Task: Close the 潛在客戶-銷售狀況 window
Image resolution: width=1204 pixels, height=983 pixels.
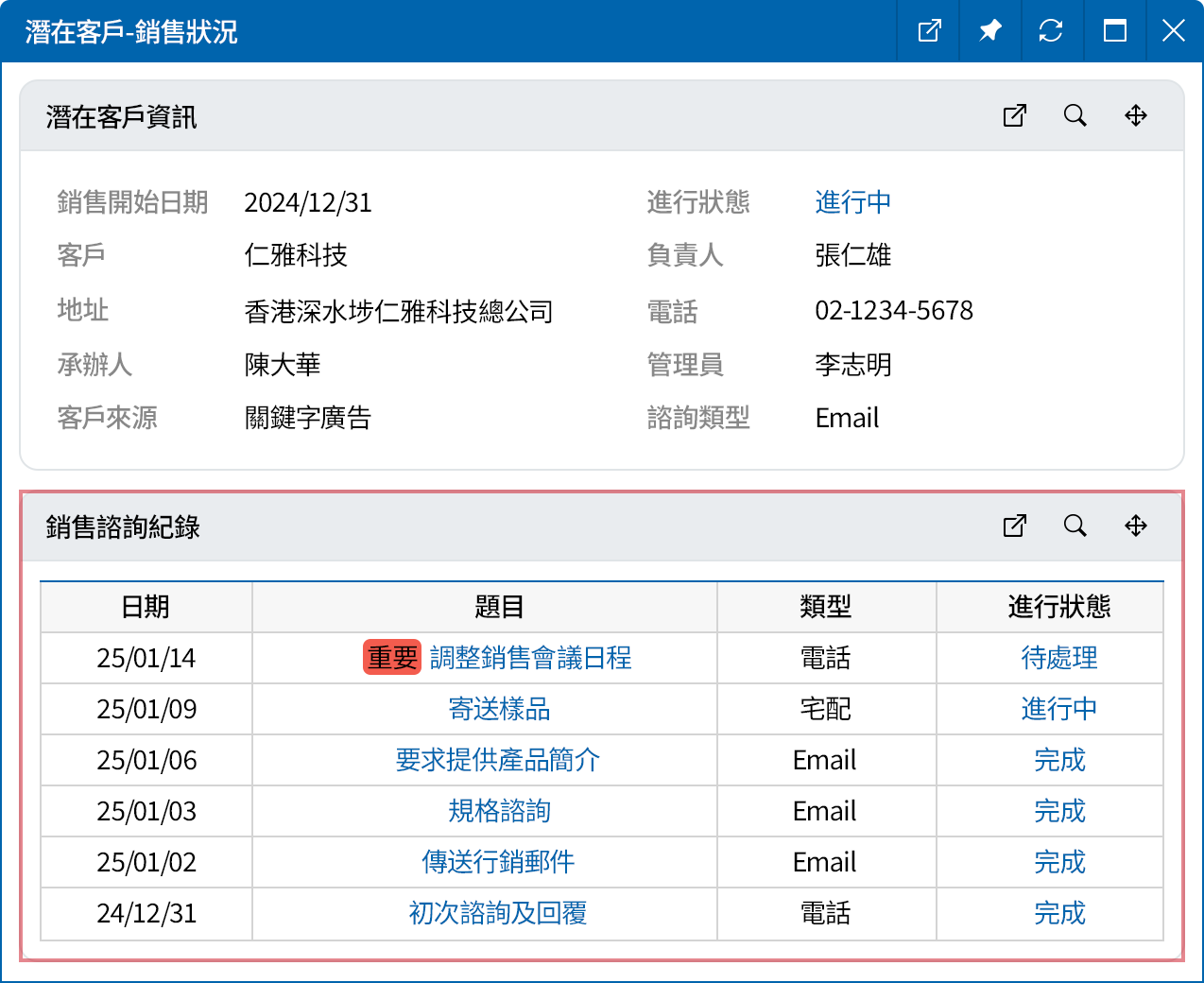Action: pos(1173,31)
